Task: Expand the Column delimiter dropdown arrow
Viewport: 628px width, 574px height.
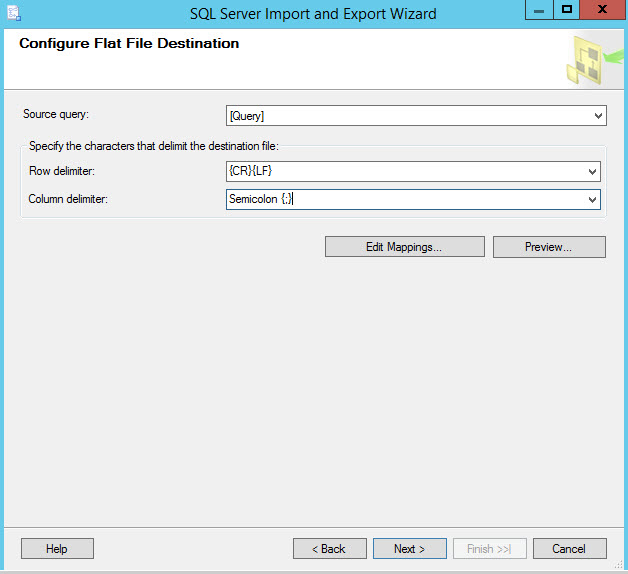Action: pyautogui.click(x=592, y=199)
